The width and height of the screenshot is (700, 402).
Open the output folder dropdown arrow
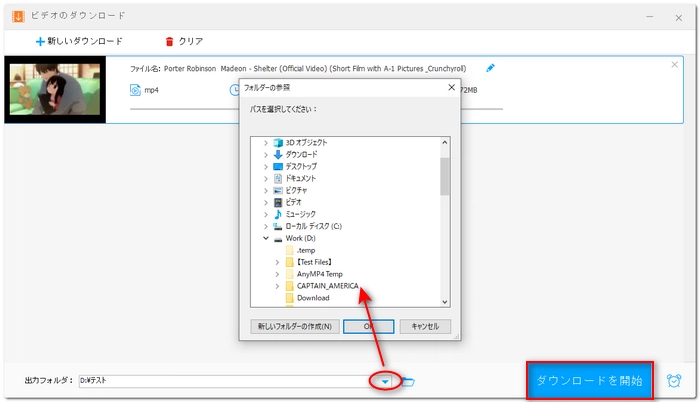[x=385, y=381]
